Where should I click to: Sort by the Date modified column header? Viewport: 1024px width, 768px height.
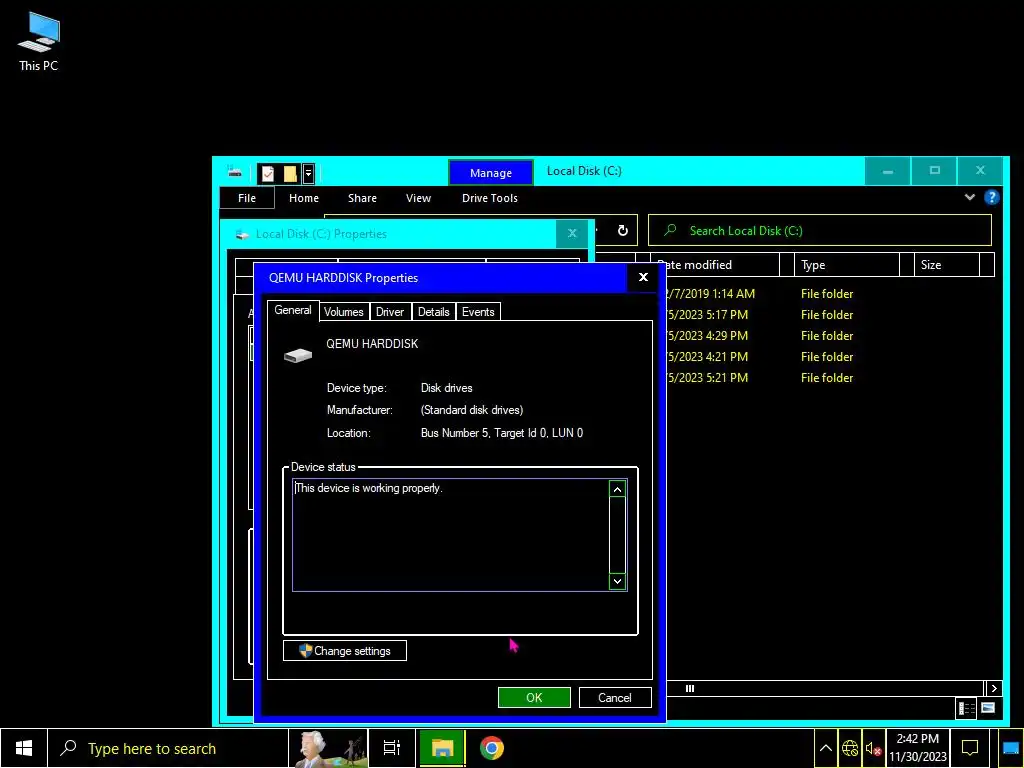point(715,264)
